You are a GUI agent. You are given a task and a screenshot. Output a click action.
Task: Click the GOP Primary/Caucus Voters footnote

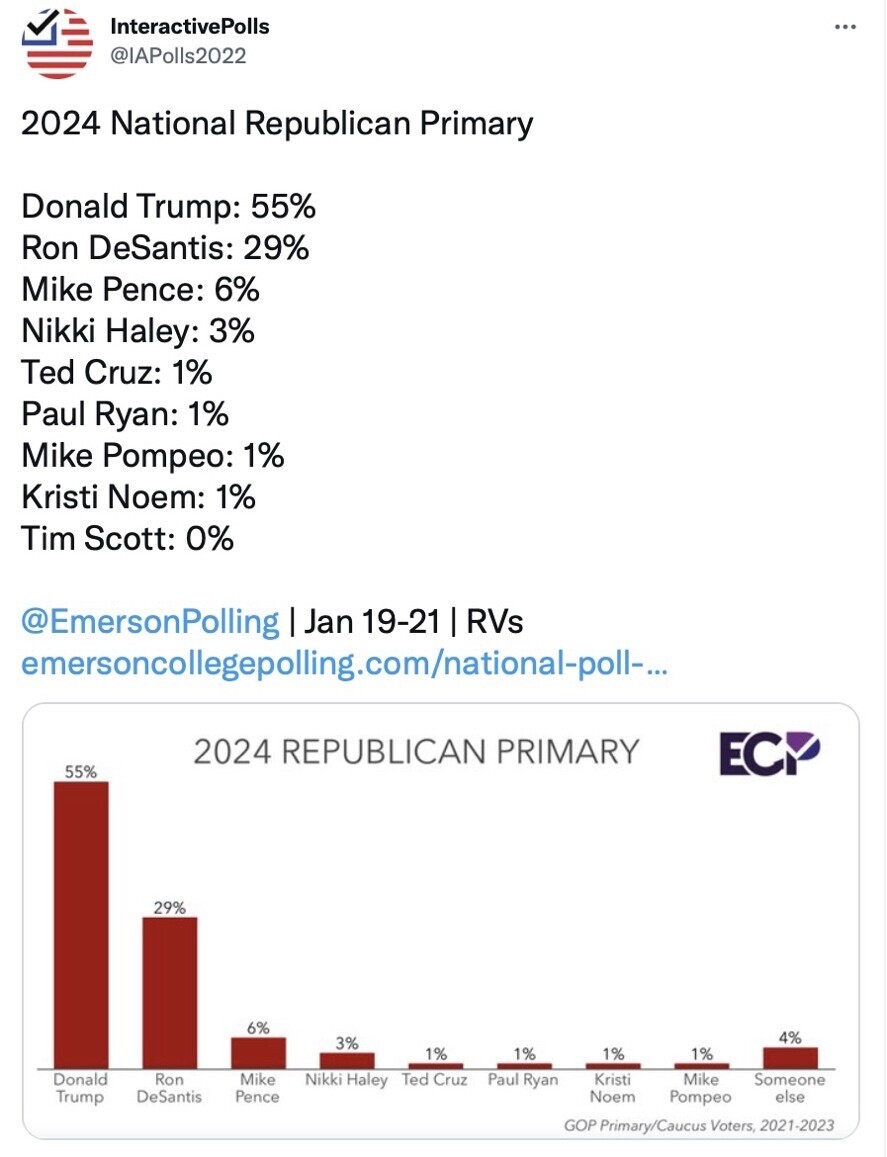point(699,1125)
